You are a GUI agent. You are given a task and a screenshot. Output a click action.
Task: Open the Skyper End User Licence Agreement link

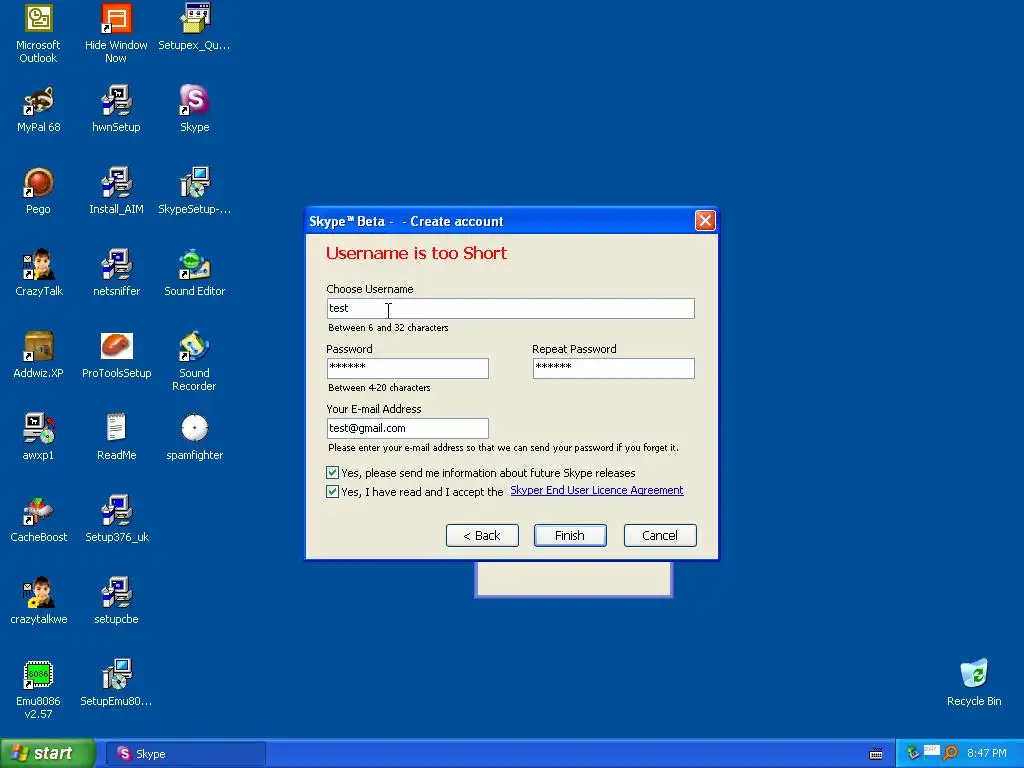pos(596,490)
